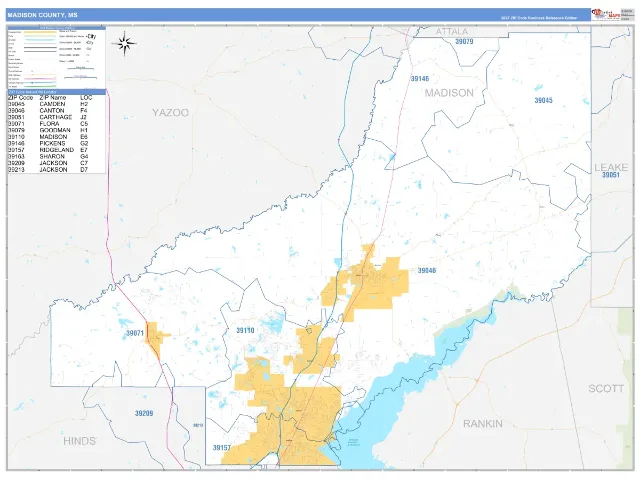
Task: Click the SHARON name in the ZIP table
Action: point(52,156)
